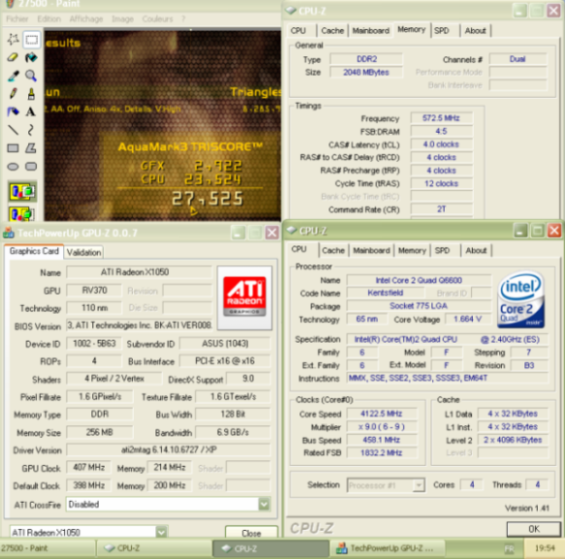Open the Processor #1 selection dropdown
This screenshot has width=565, height=559.
click(418, 485)
